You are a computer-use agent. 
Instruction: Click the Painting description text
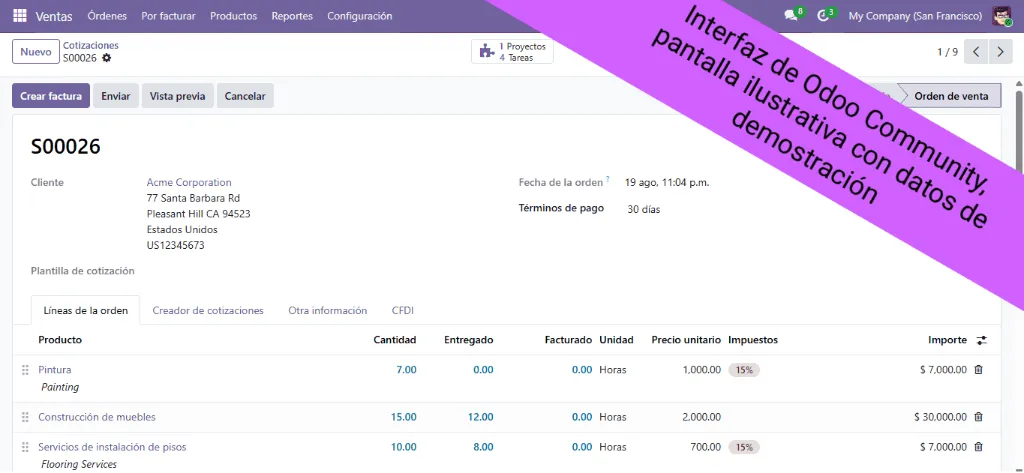click(x=60, y=387)
